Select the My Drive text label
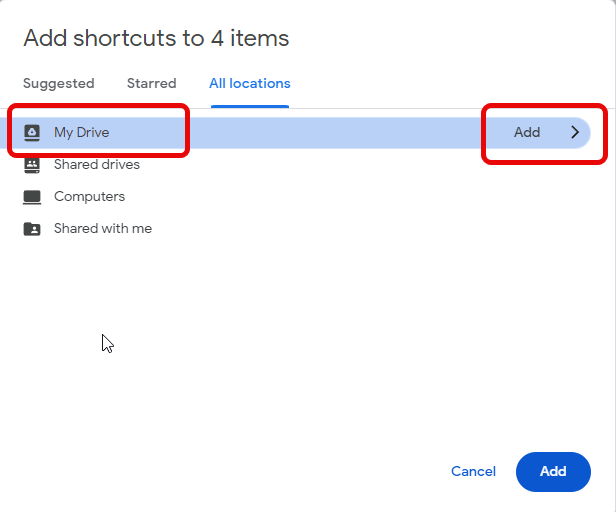Image resolution: width=616 pixels, height=512 pixels. pos(82,132)
